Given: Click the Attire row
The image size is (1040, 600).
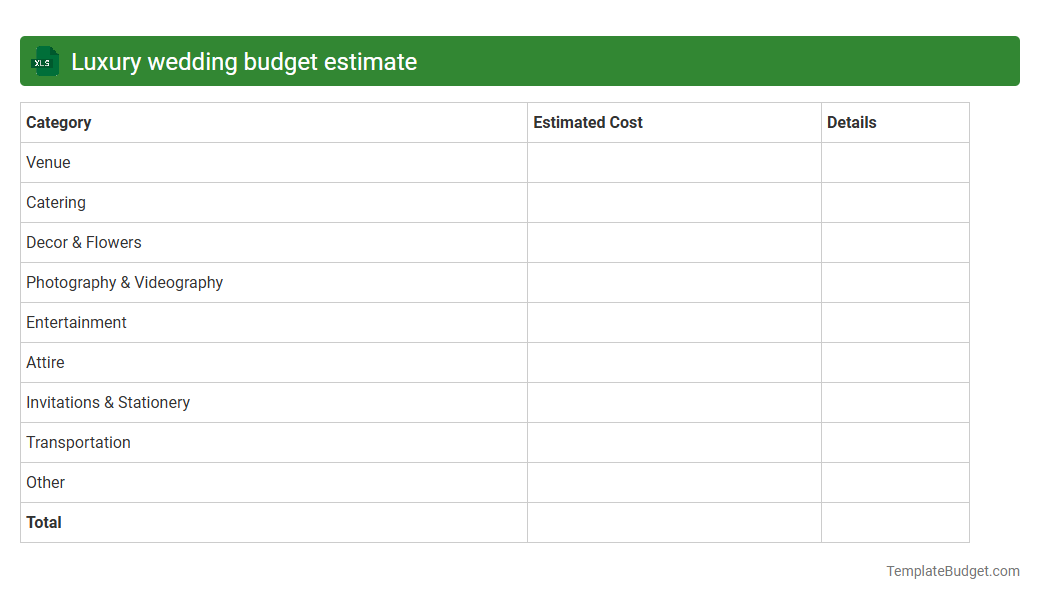Looking at the screenshot, I should [45, 362].
